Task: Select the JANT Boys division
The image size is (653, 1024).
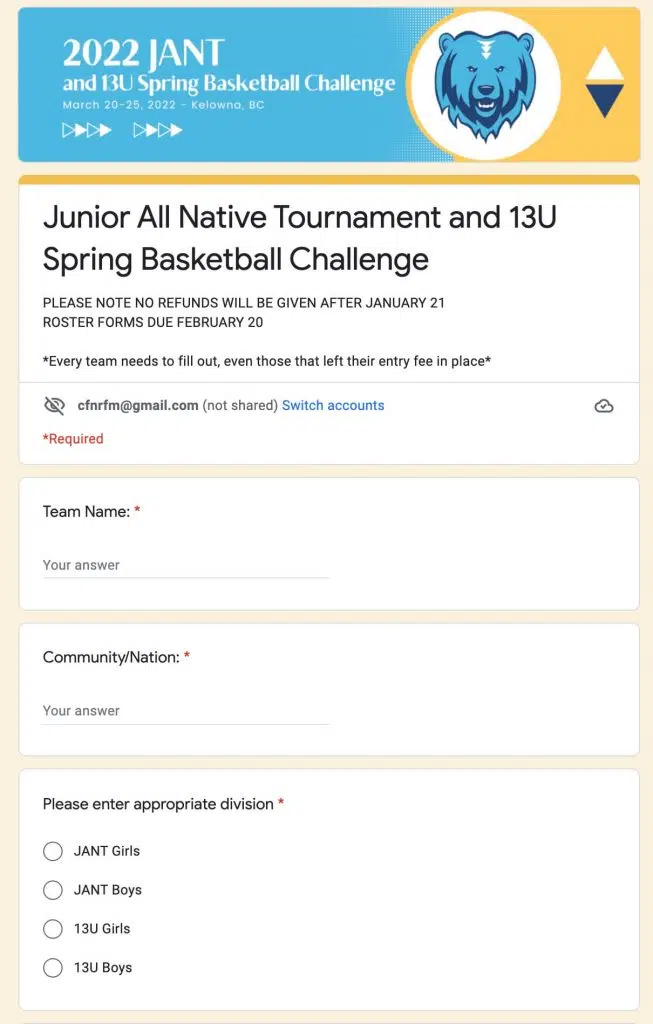Action: pyautogui.click(x=53, y=890)
